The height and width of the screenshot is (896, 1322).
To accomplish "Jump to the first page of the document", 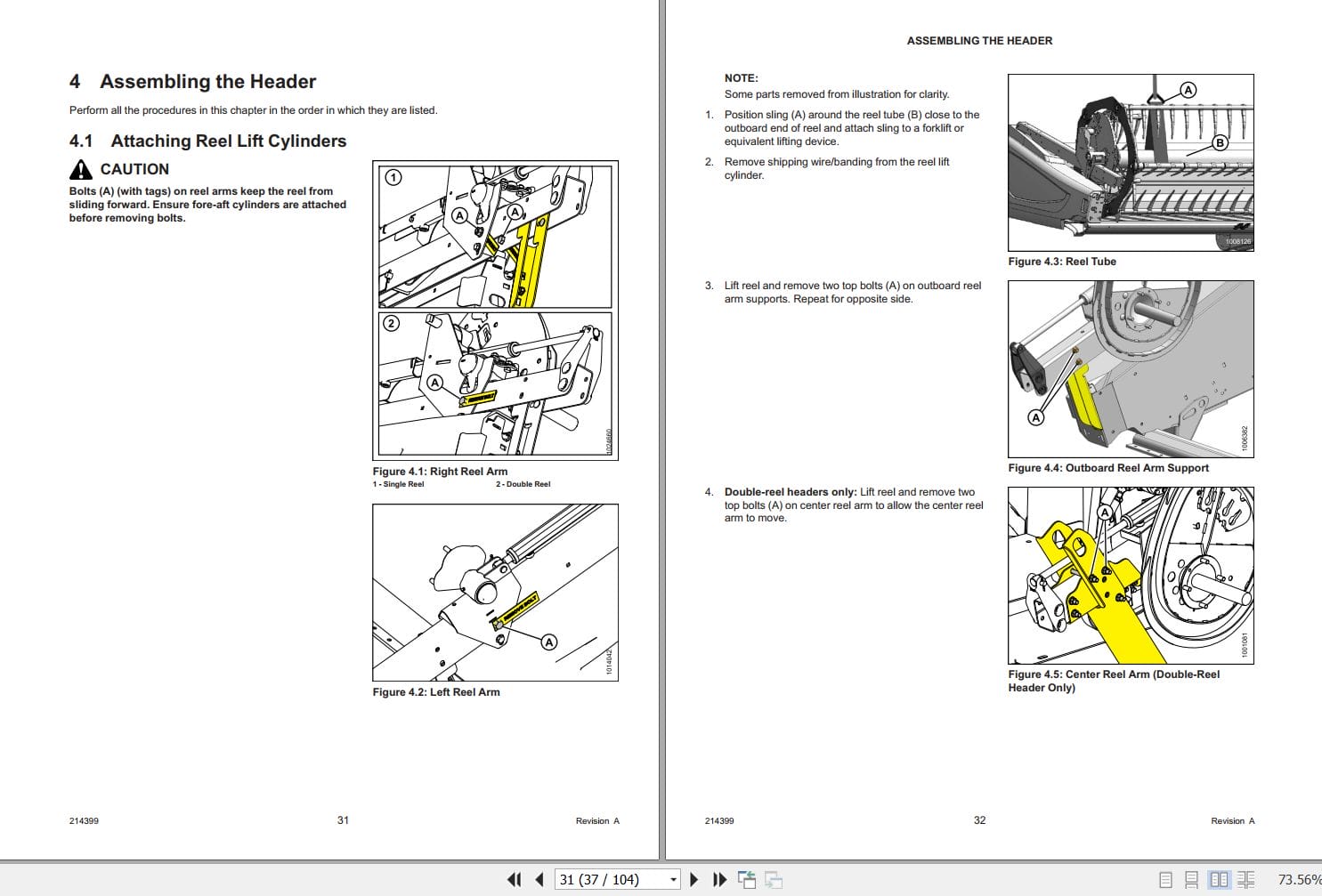I will 515,879.
